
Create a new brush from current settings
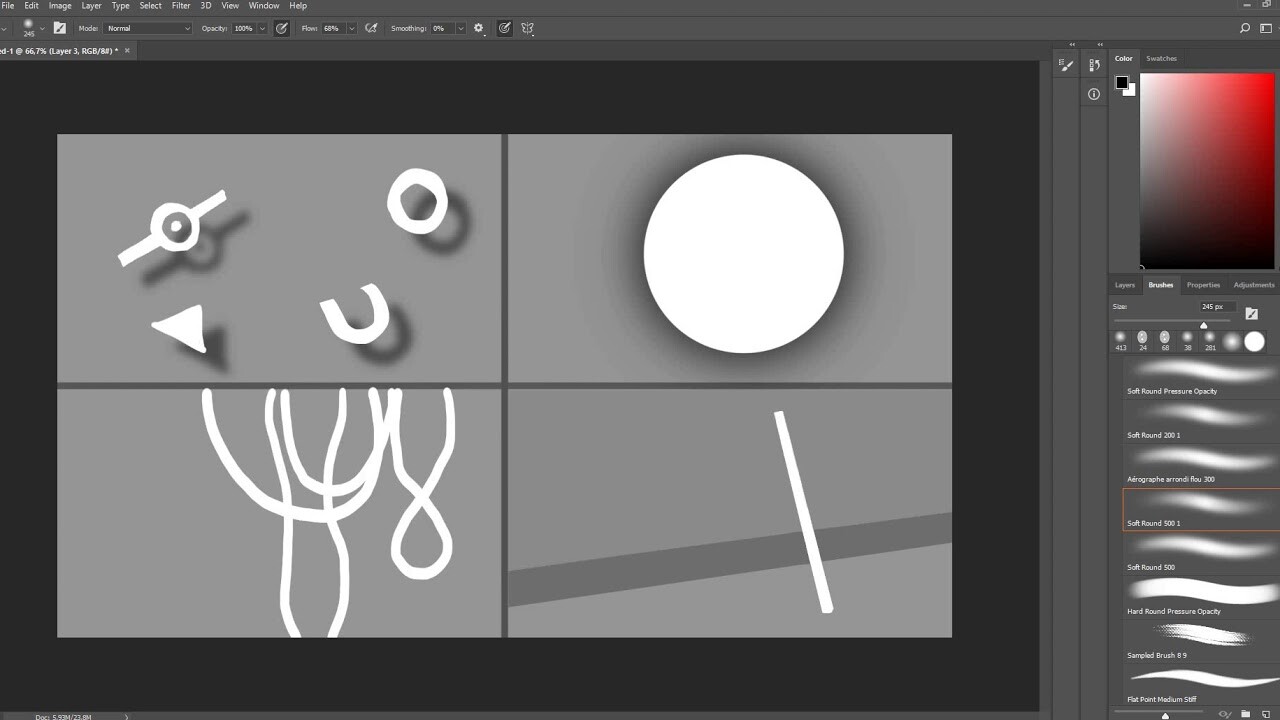(1266, 713)
